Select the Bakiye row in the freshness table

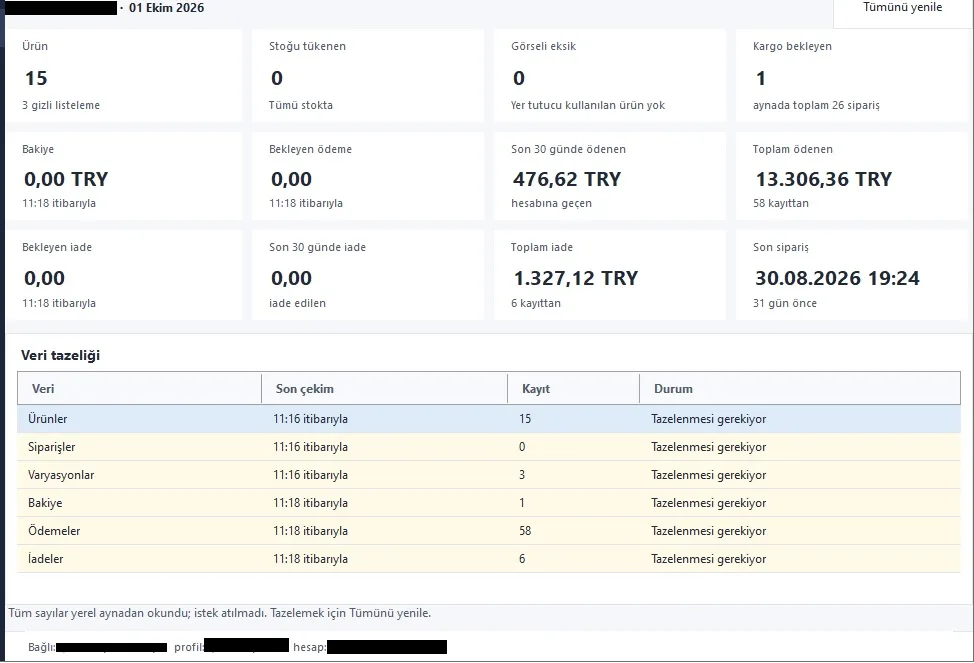tap(489, 503)
